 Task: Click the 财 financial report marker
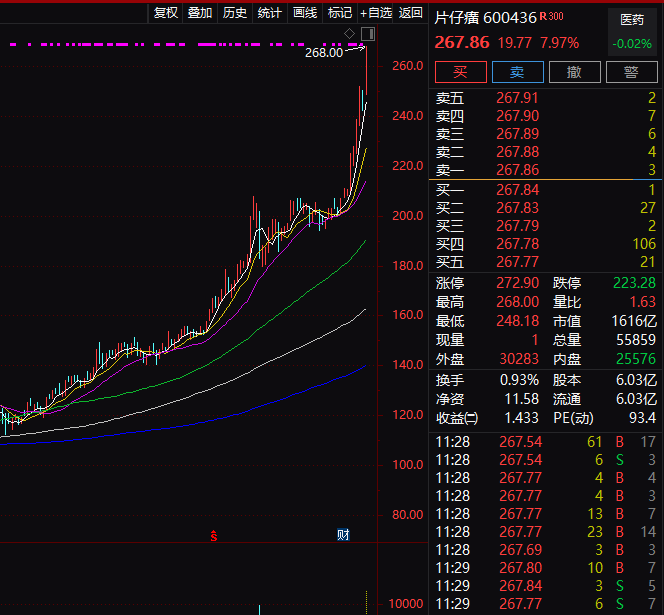tap(343, 535)
